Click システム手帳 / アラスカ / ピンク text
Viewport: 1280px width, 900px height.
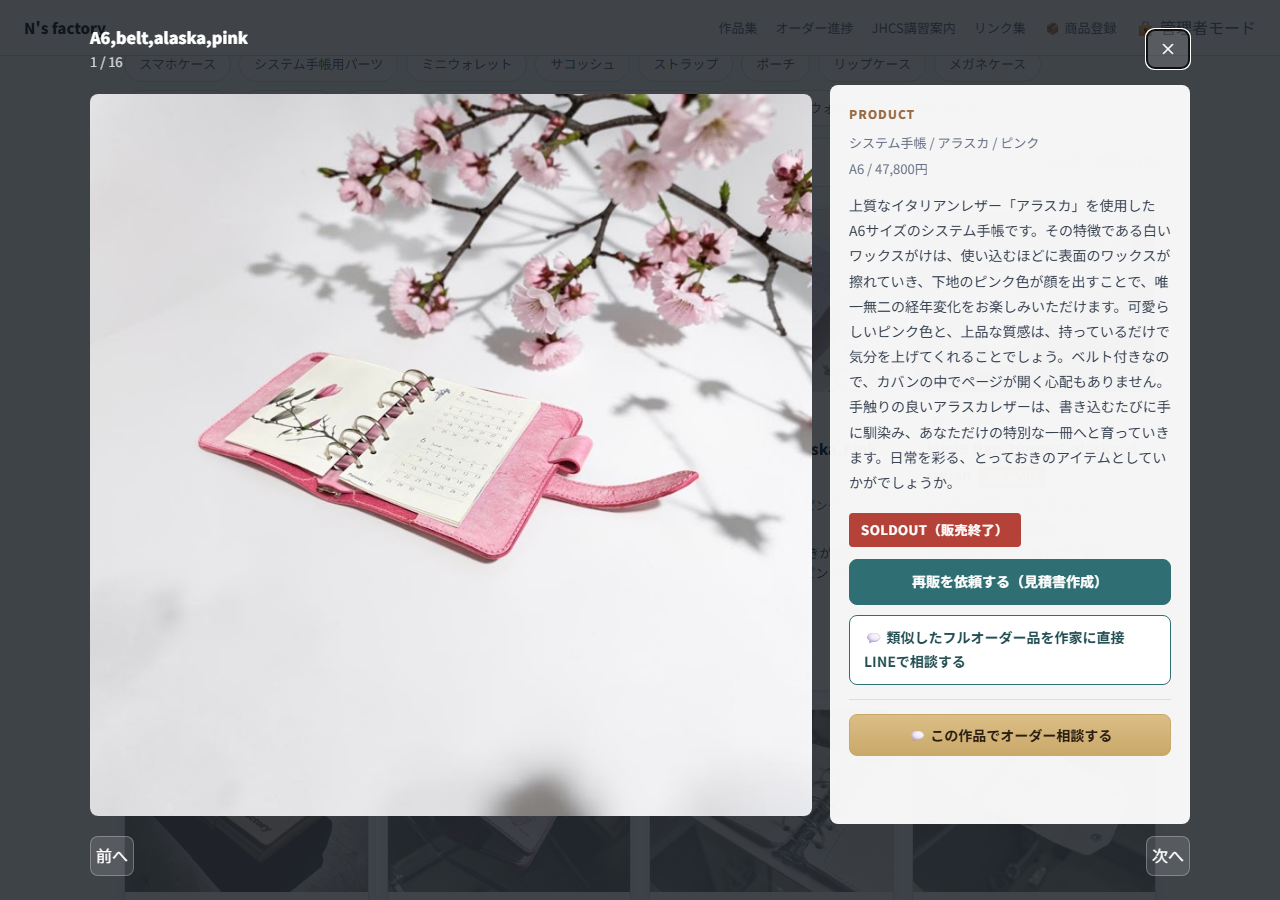click(944, 143)
